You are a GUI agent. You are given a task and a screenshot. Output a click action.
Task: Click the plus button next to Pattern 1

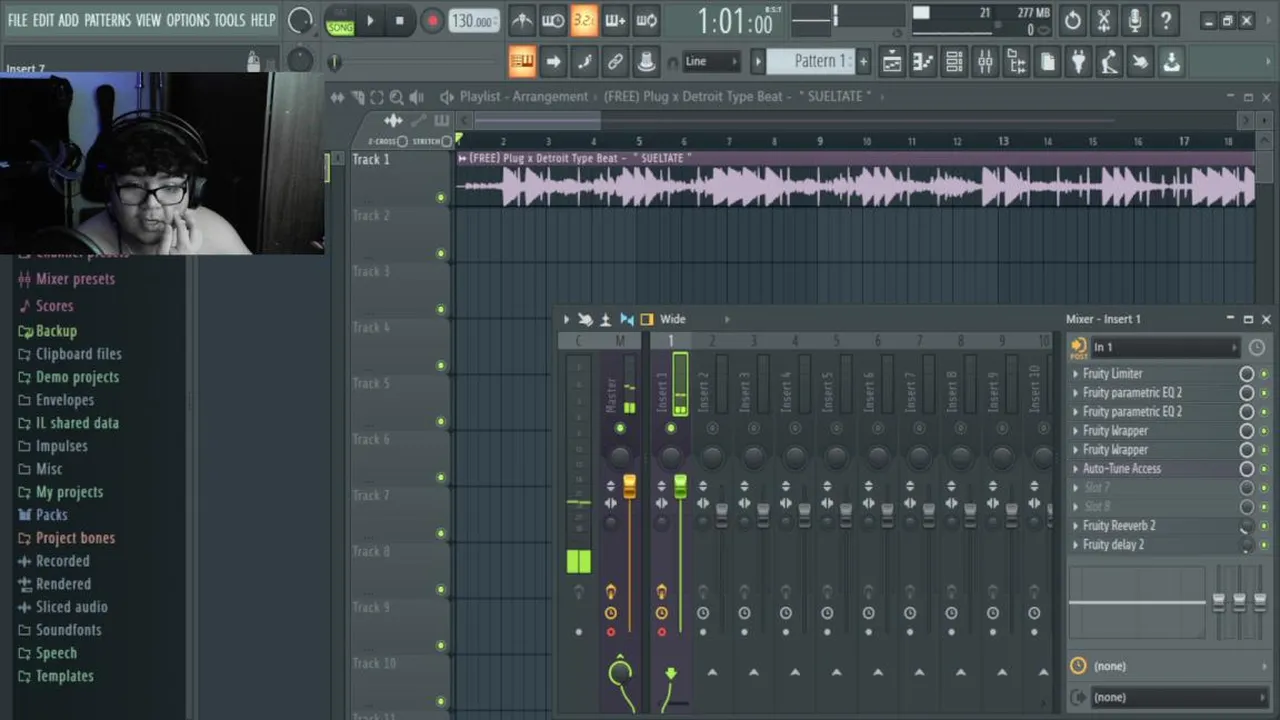[x=863, y=62]
